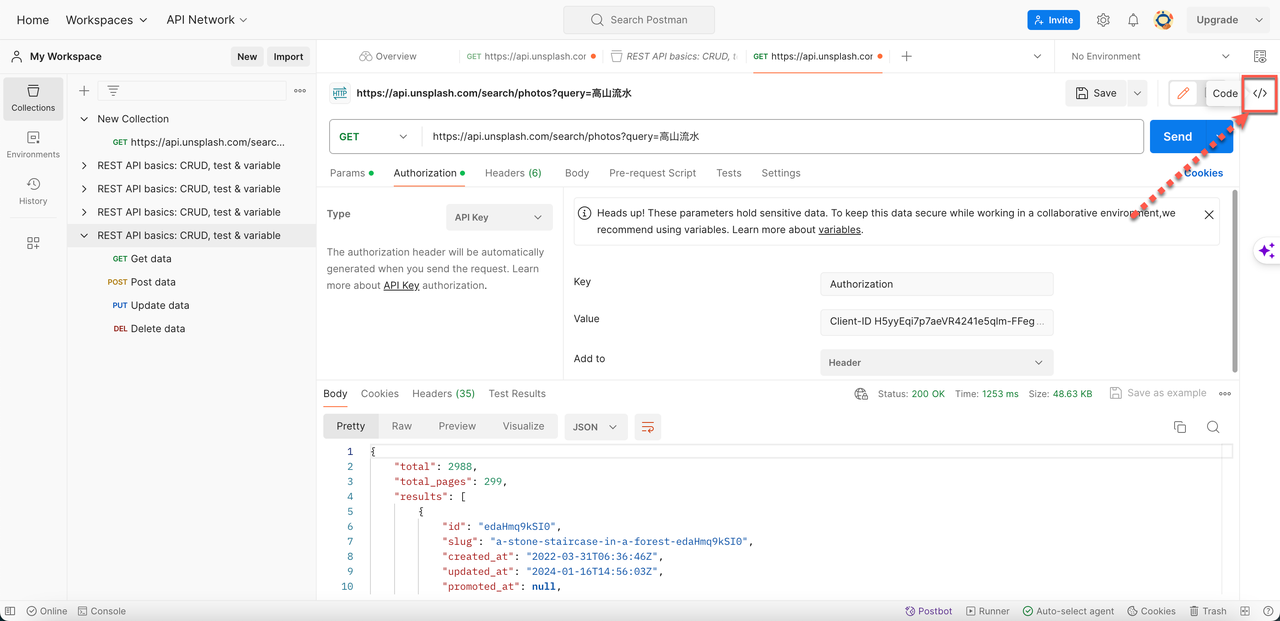
Task: Open the JSON format dropdown
Action: 596,427
